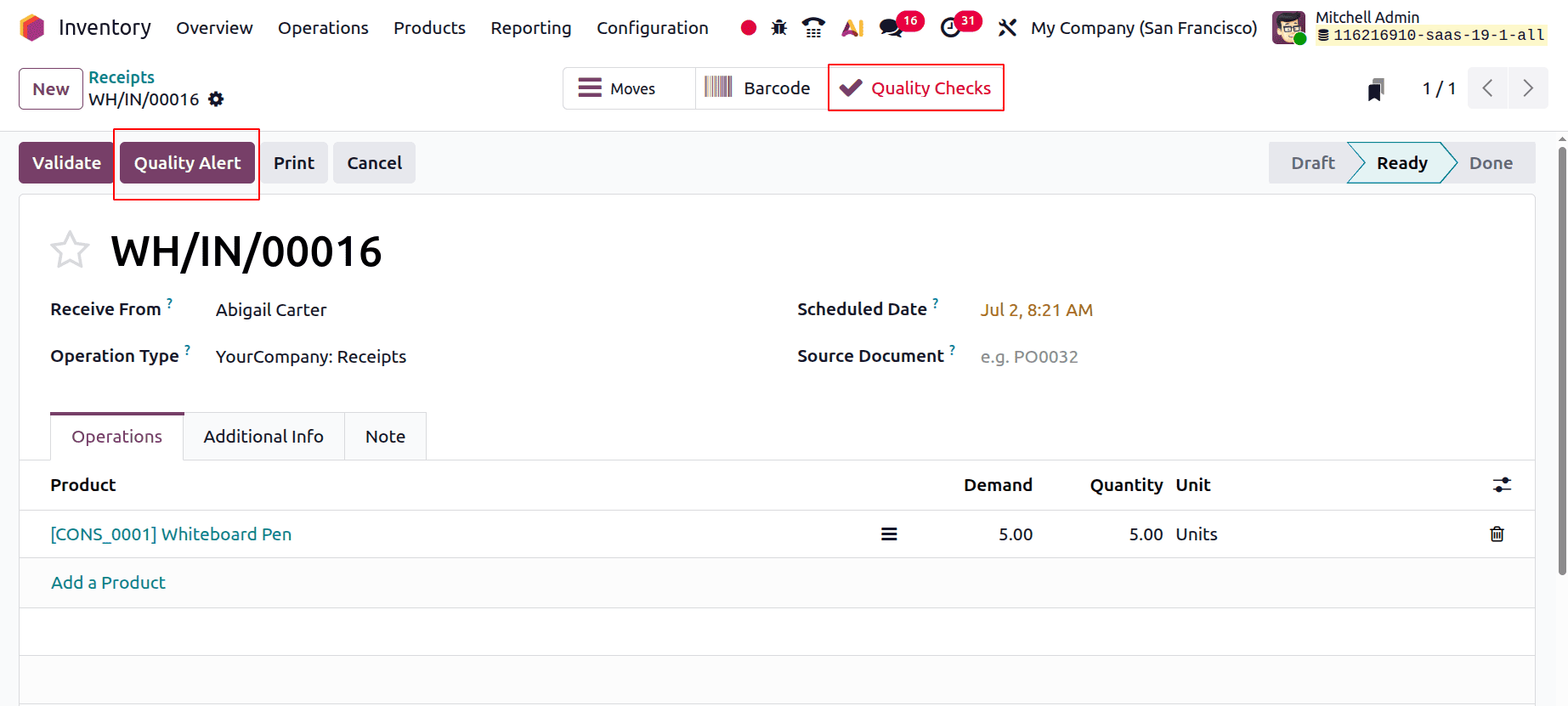Click Add a Product link

(108, 583)
